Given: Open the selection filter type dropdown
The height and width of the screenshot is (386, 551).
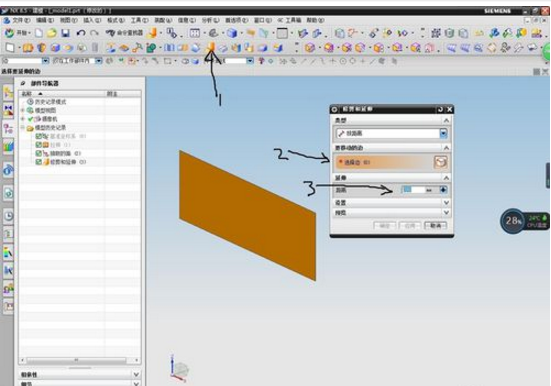Looking at the screenshot, I should pyautogui.click(x=45, y=61).
